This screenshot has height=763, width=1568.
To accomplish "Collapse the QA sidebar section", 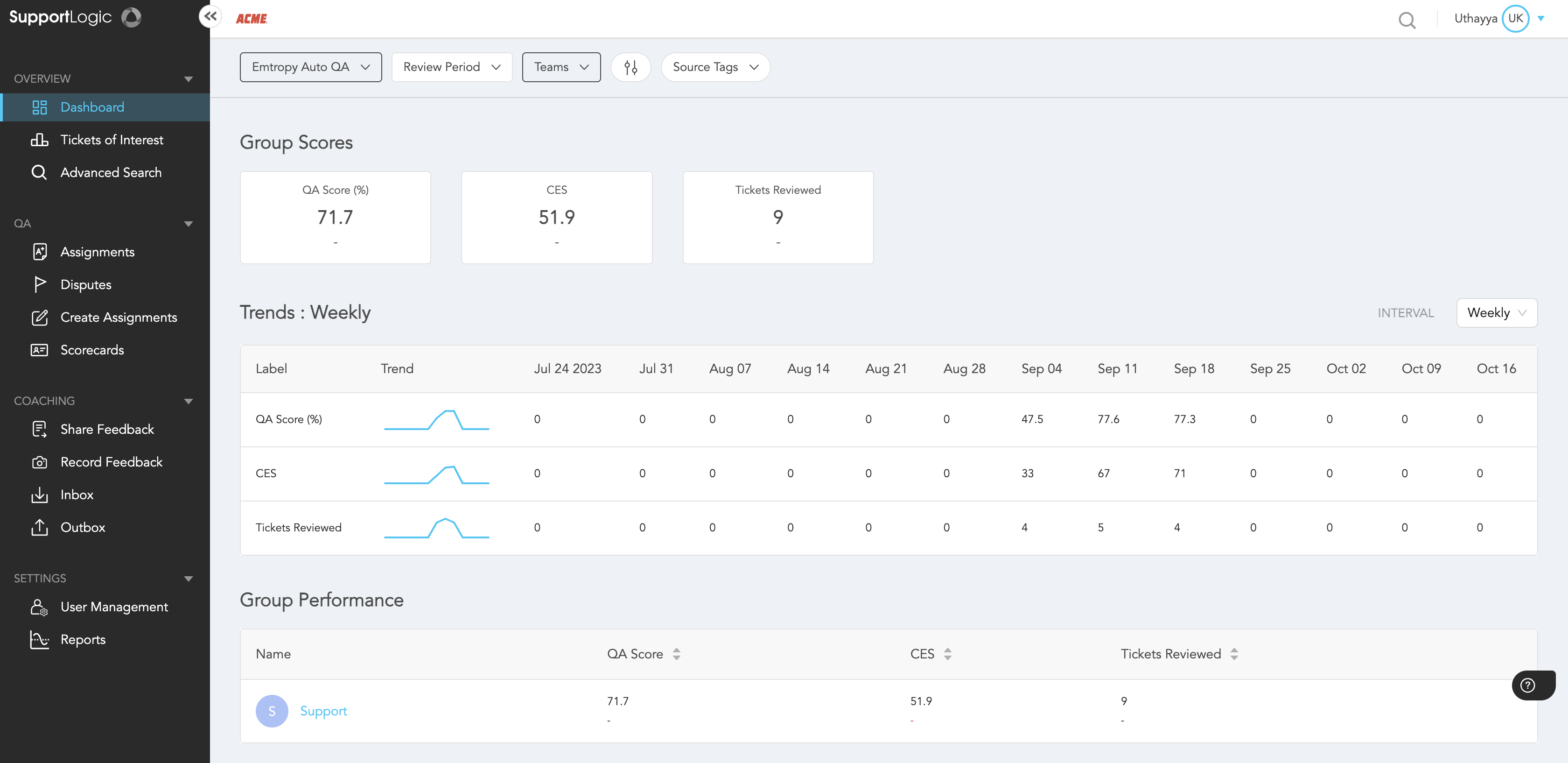I will point(188,224).
